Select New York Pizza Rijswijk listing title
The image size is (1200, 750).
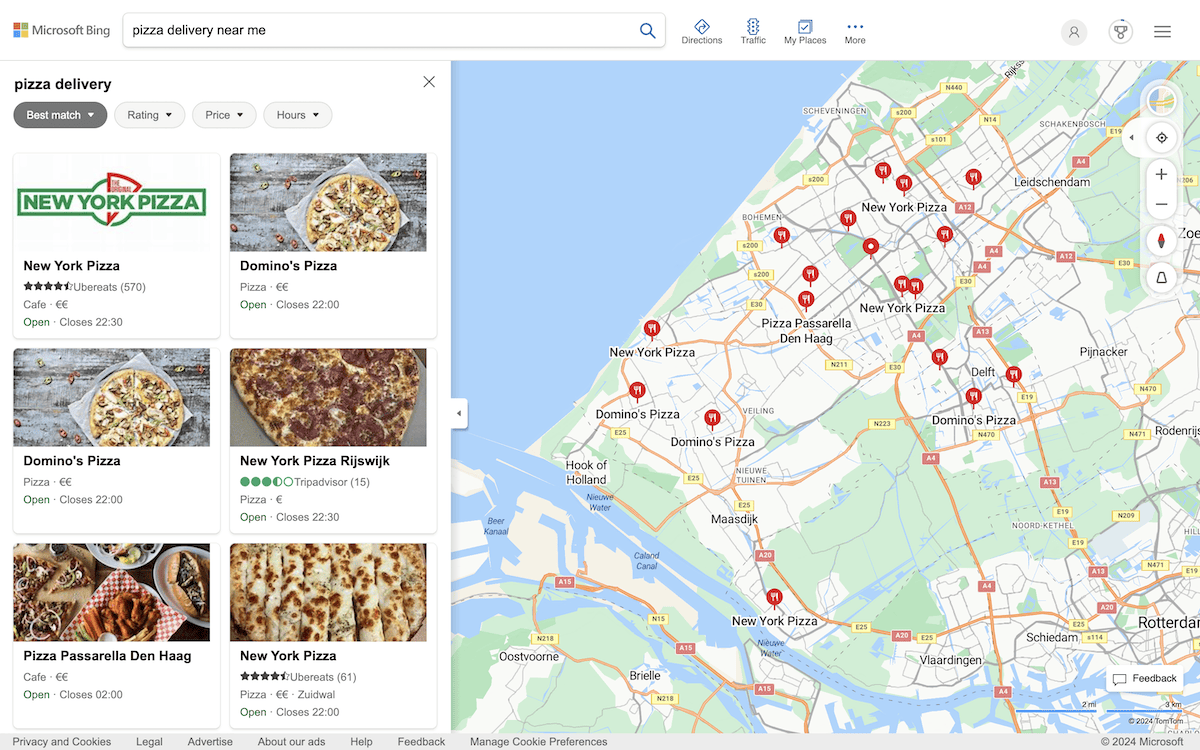click(315, 461)
